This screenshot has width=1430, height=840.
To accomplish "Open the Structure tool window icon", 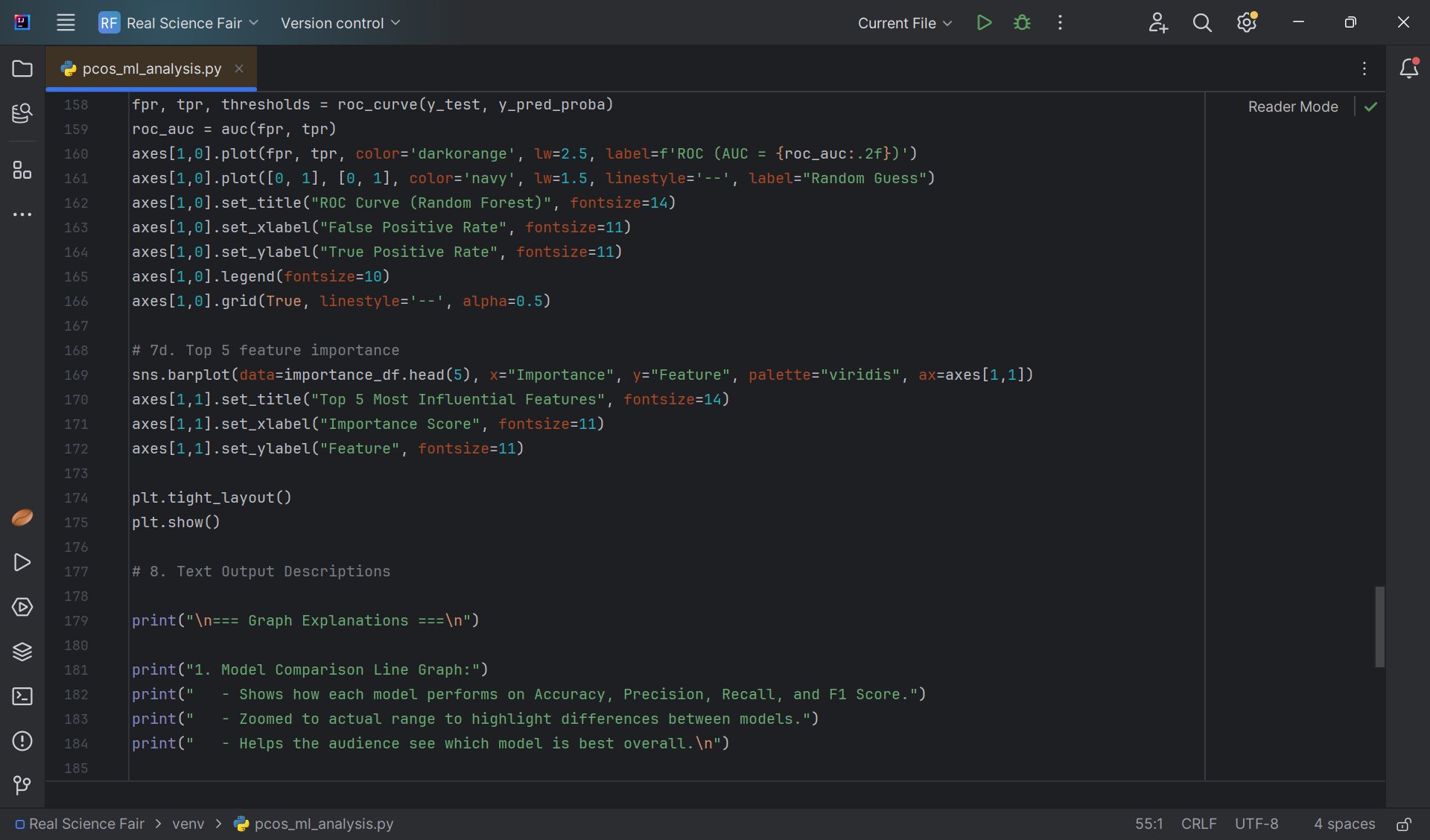I will point(22,171).
